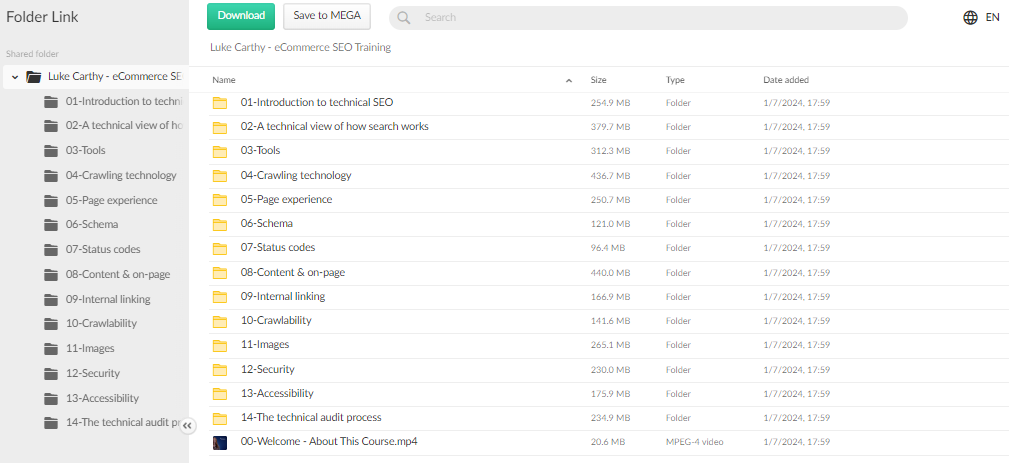The image size is (1009, 463).
Task: Open sidebar folder 06-Schema
Action: pos(92,224)
